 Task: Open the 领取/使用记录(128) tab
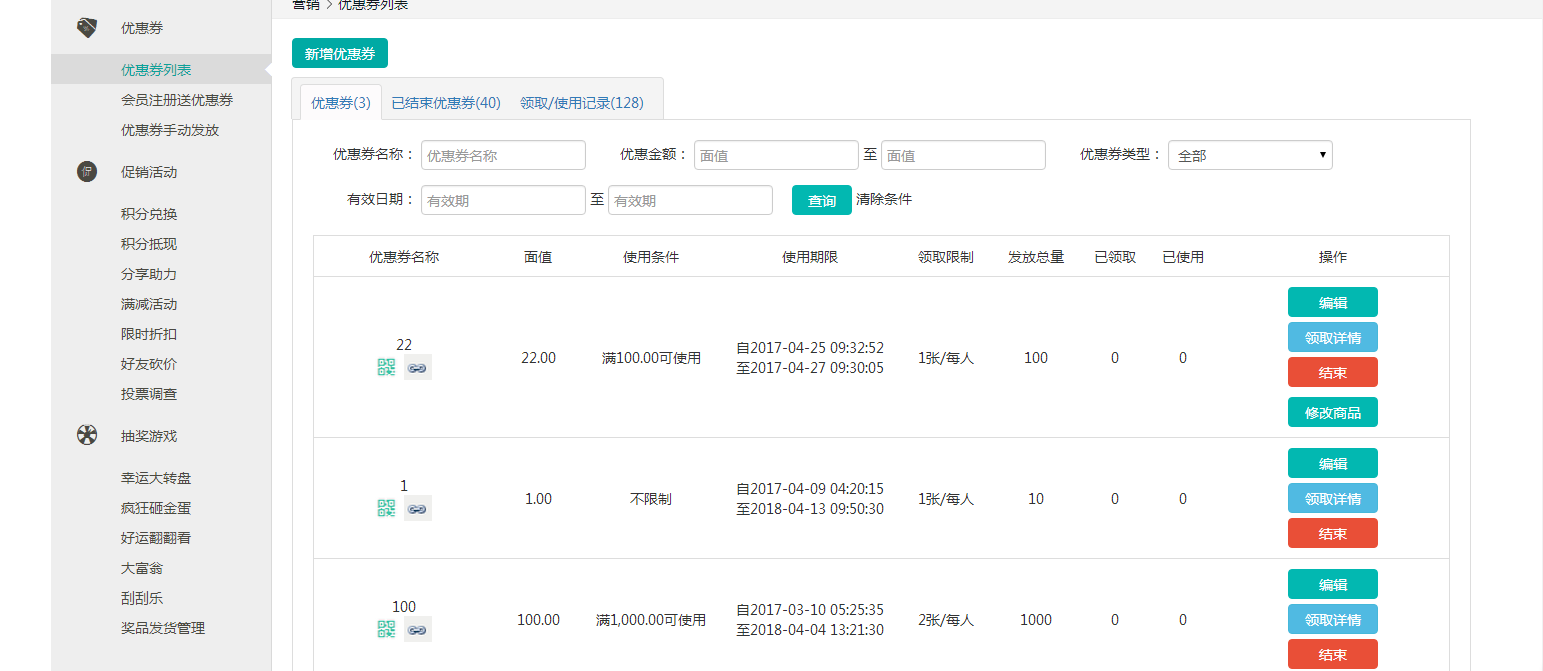(582, 102)
